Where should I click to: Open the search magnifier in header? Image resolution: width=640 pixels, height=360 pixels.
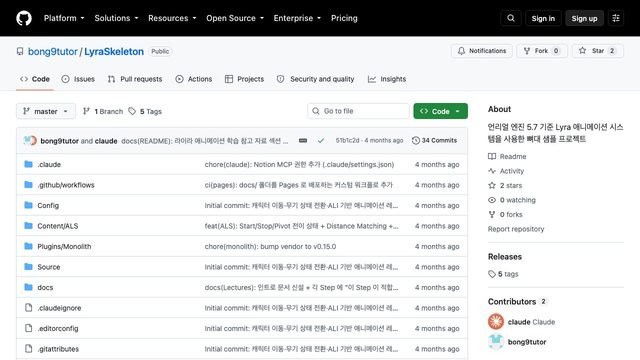coord(511,18)
